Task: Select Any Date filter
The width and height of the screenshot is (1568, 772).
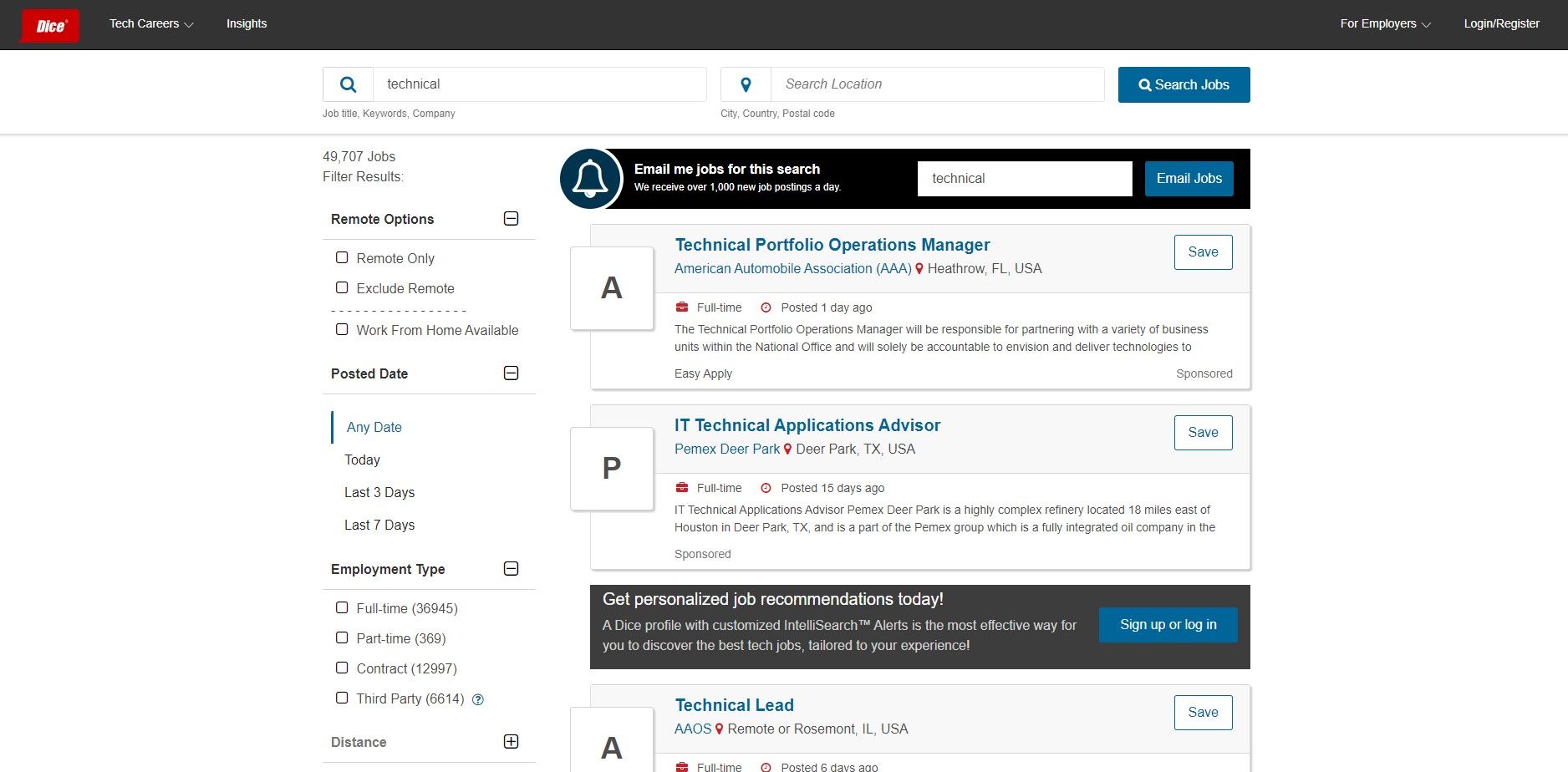Action: (x=374, y=427)
